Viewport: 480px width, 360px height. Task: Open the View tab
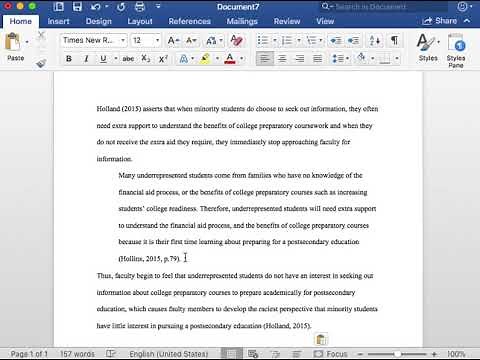point(325,21)
